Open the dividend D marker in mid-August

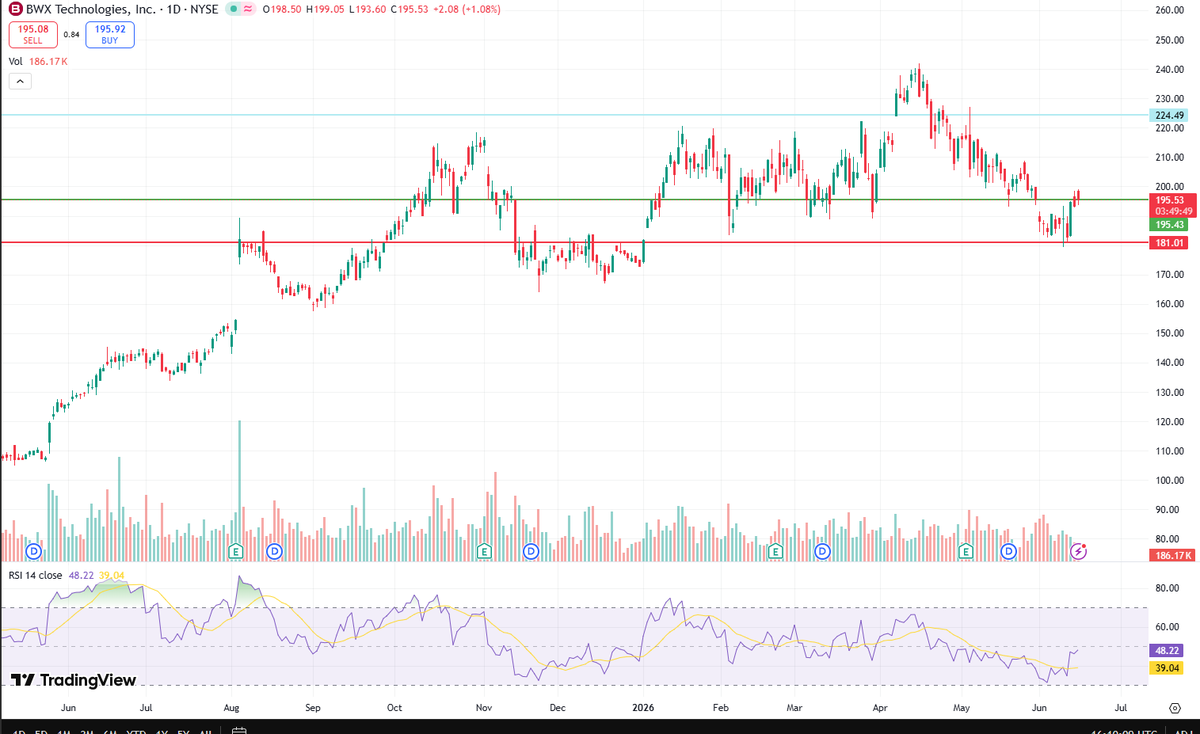click(275, 551)
